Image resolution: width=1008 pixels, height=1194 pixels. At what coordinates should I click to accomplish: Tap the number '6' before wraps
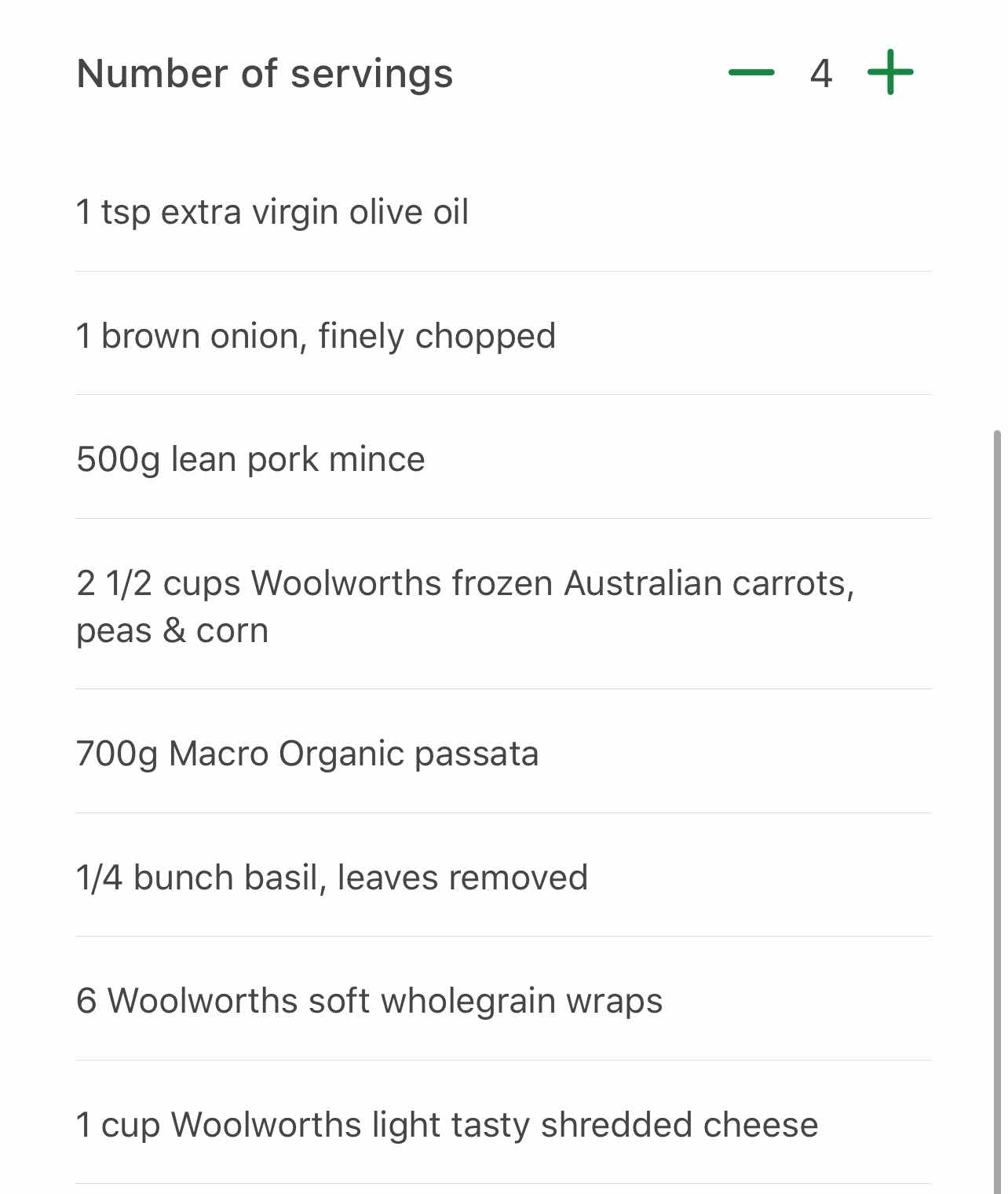[x=86, y=1001]
